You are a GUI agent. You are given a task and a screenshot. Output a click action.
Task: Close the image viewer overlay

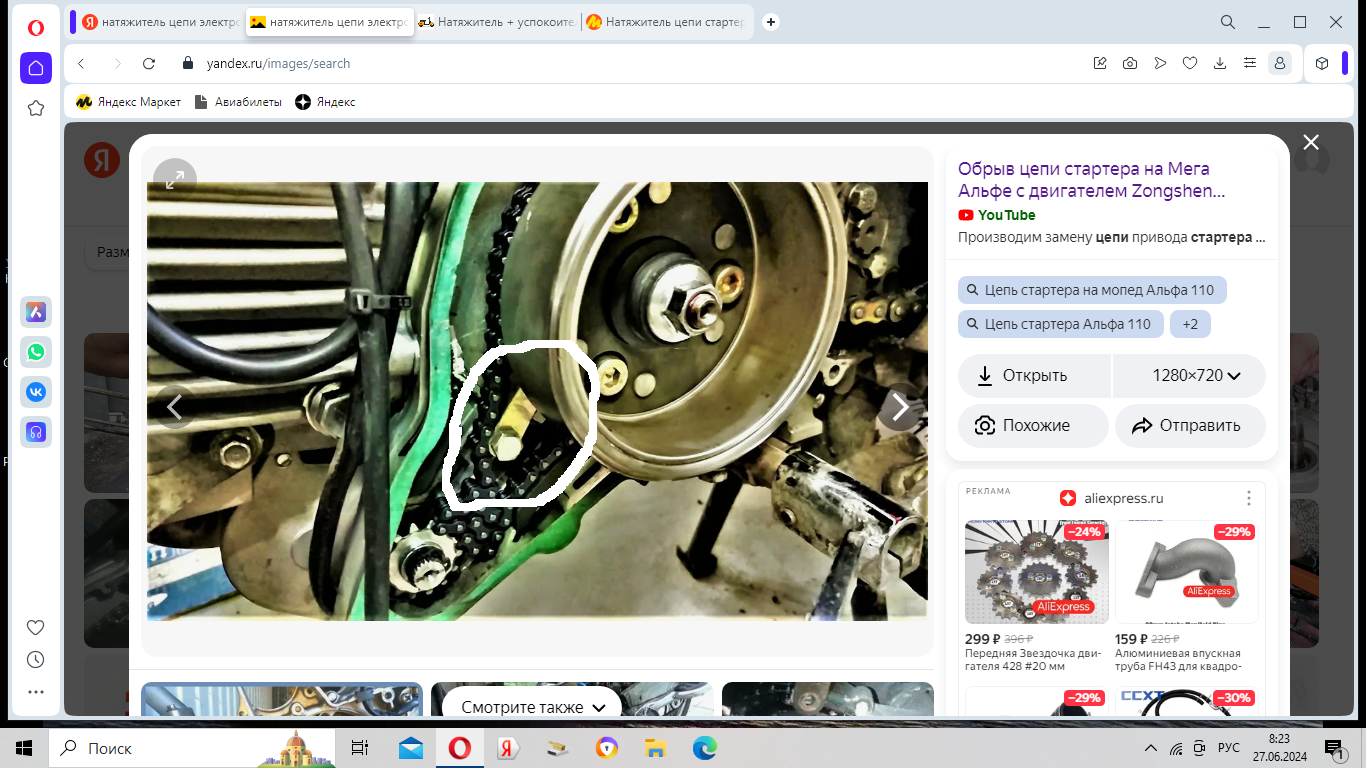coord(1311,143)
